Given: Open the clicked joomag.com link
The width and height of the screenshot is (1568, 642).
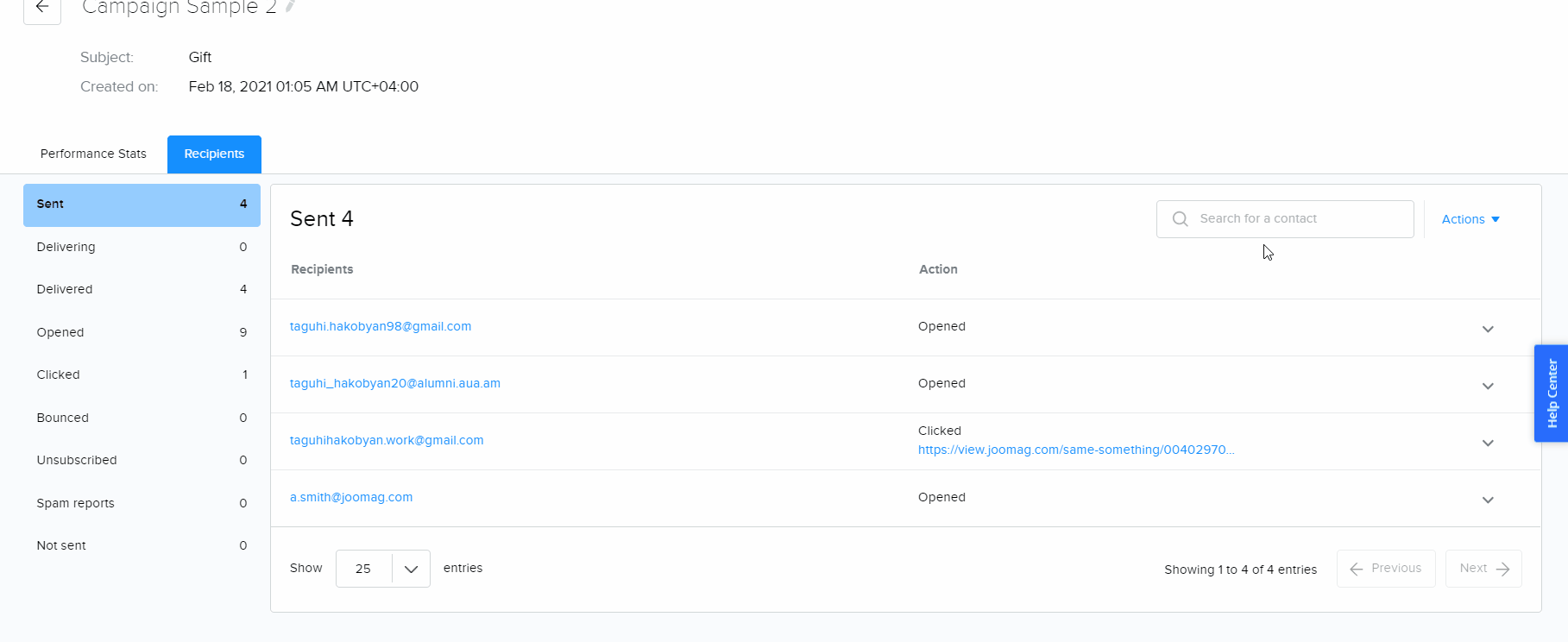Looking at the screenshot, I should (1075, 450).
